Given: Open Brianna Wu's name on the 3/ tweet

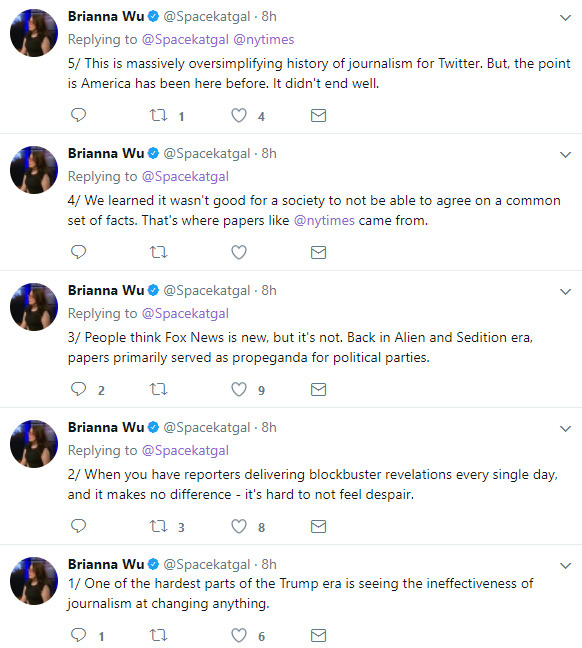Looking at the screenshot, I should click(106, 291).
